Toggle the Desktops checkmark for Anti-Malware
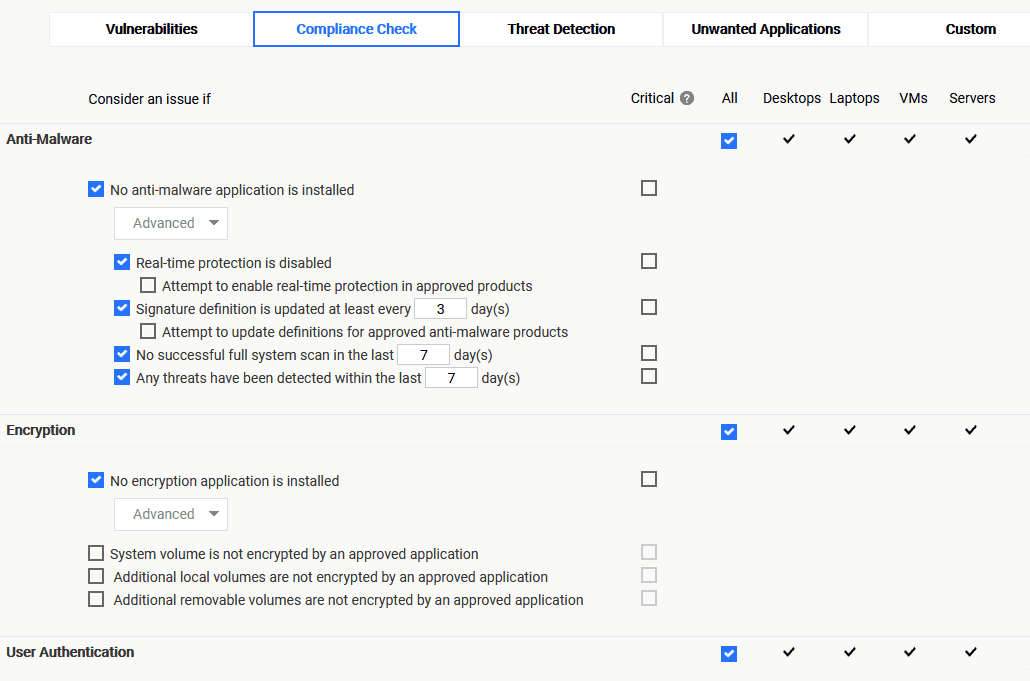The height and width of the screenshot is (681, 1030). (x=789, y=140)
